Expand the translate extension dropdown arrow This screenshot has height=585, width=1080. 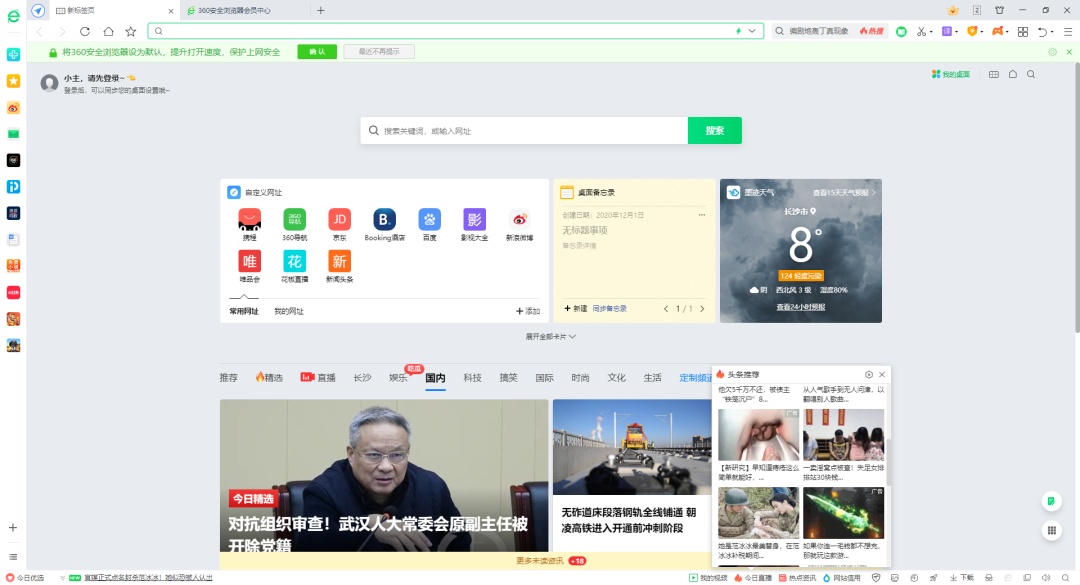point(957,32)
